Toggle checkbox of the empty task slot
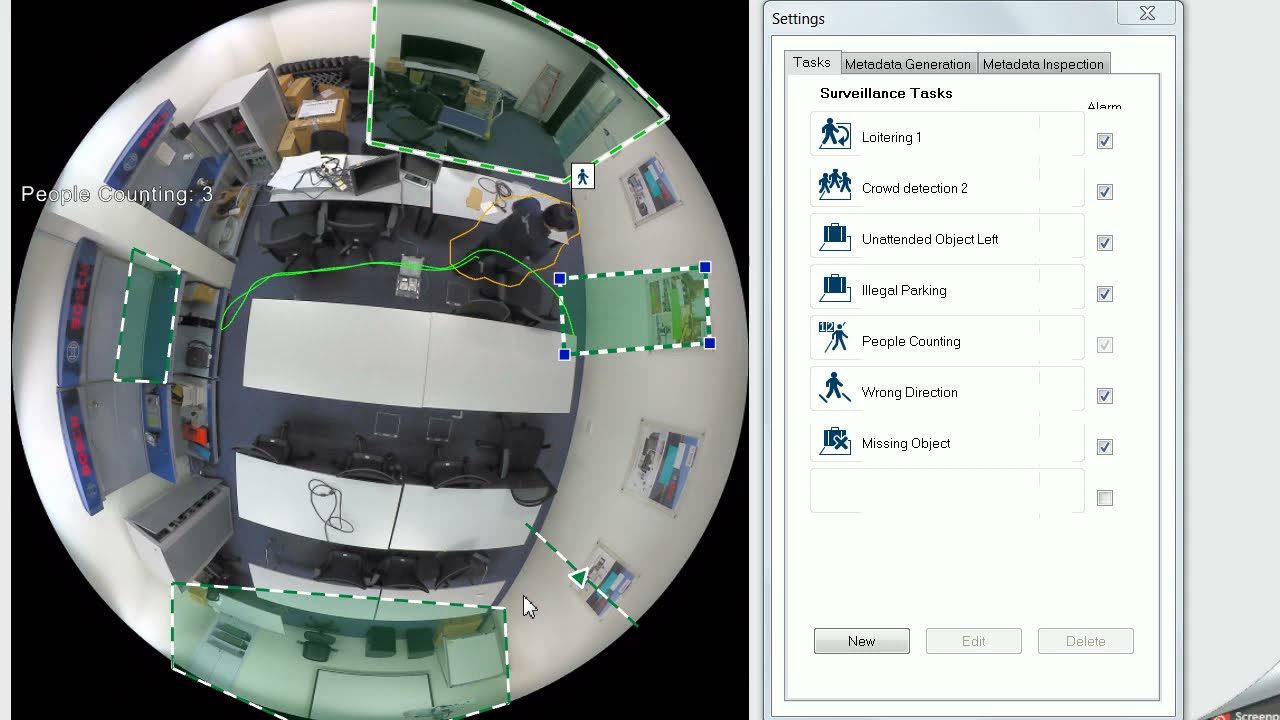This screenshot has width=1280, height=720. click(1105, 498)
